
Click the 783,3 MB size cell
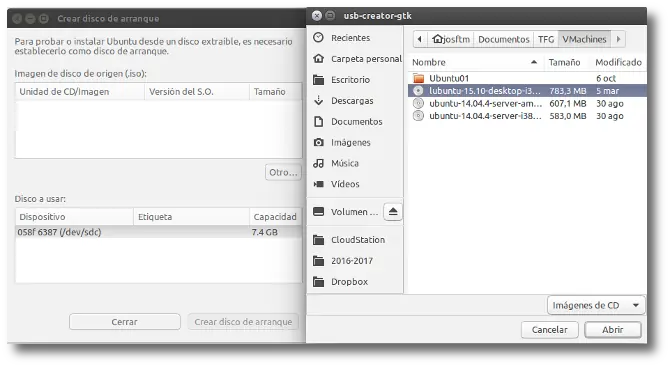coord(568,91)
